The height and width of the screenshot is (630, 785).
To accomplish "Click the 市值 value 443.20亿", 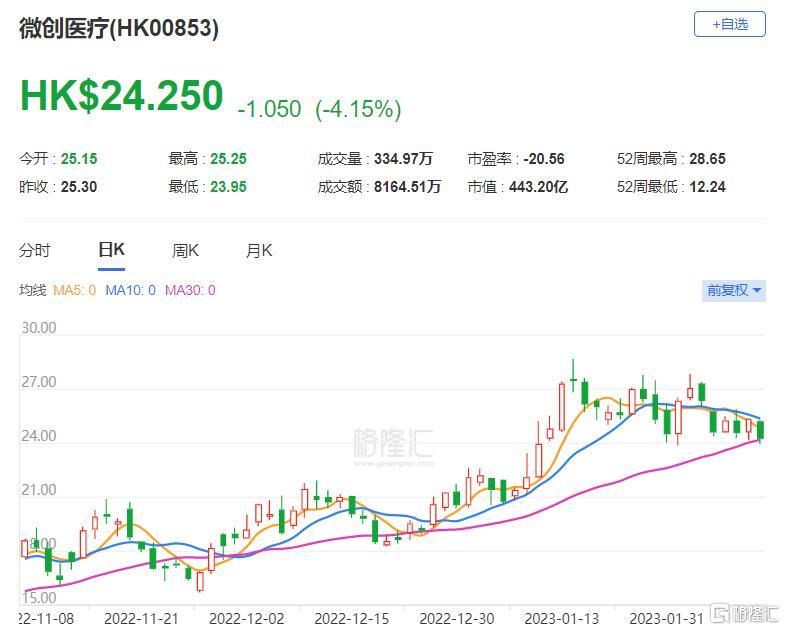I will pos(539,187).
